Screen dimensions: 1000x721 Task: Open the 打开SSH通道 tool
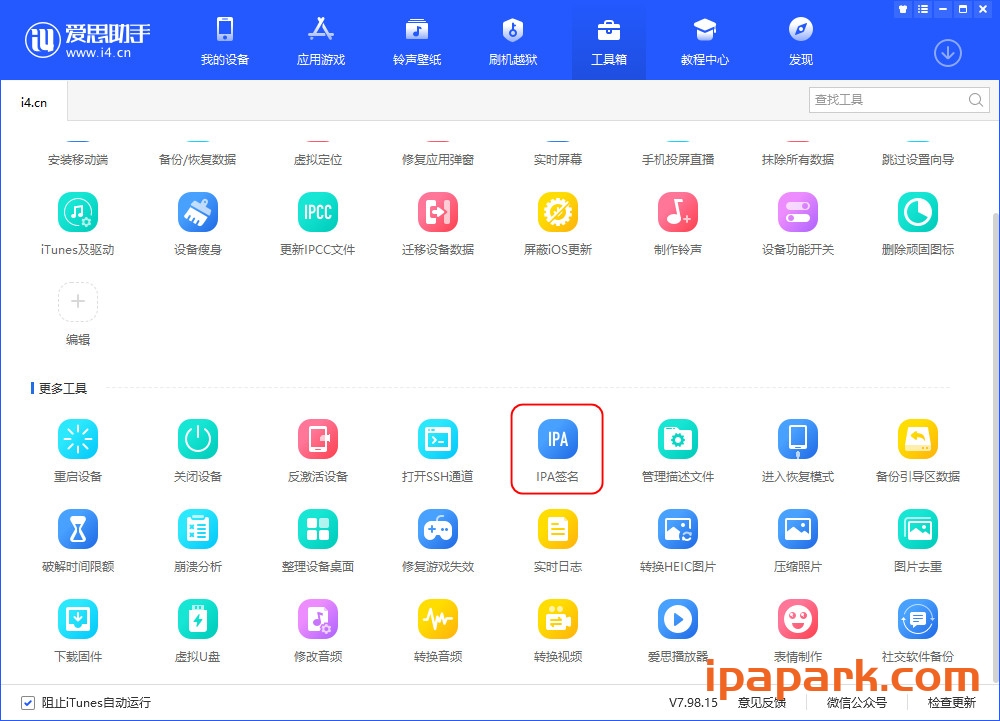pyautogui.click(x=438, y=438)
